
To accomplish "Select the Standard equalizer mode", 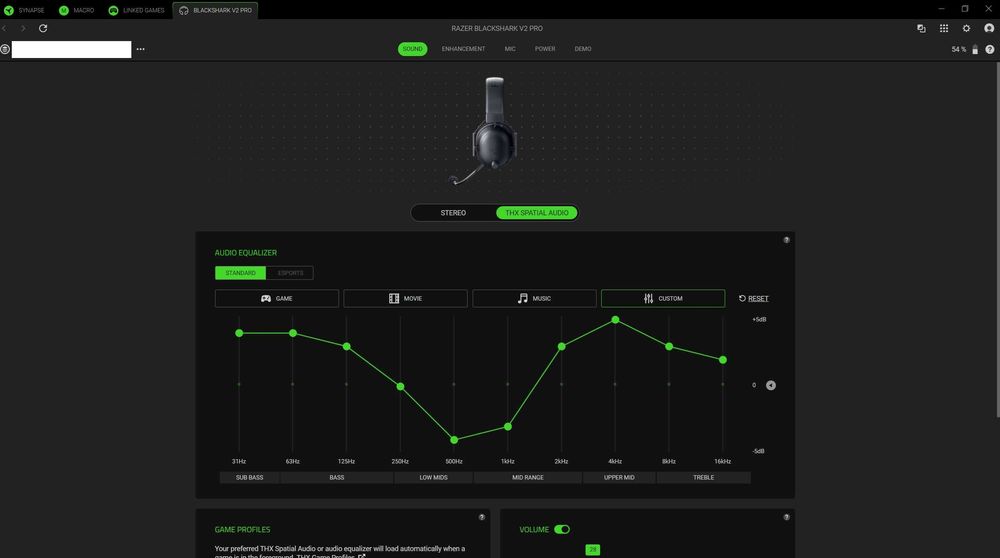I will [x=240, y=273].
